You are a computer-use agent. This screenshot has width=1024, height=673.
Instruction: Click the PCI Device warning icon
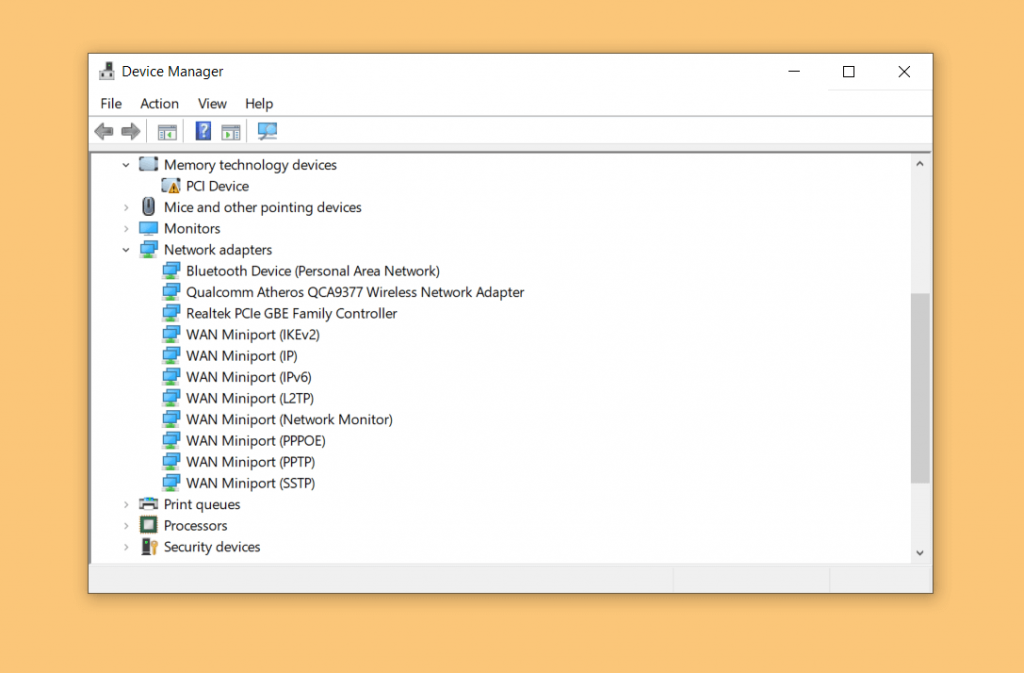click(x=170, y=186)
